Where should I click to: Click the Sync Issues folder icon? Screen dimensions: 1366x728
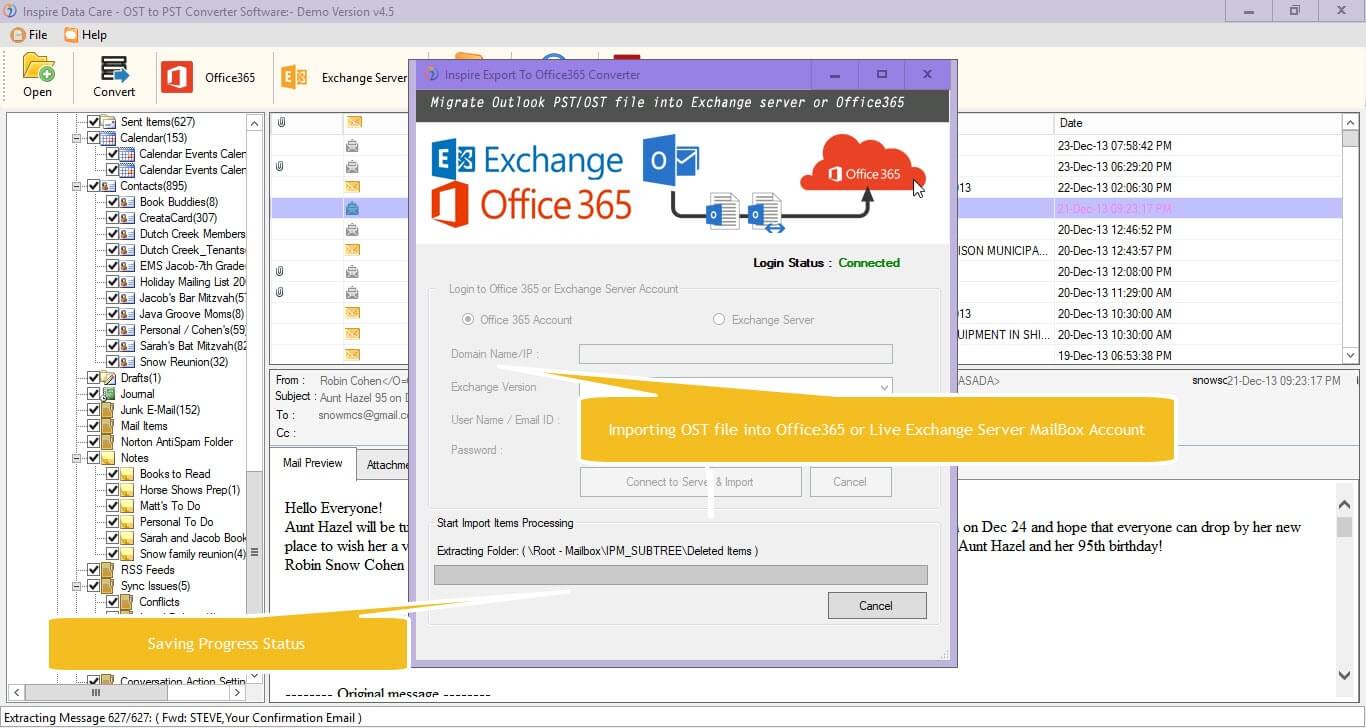[x=109, y=586]
